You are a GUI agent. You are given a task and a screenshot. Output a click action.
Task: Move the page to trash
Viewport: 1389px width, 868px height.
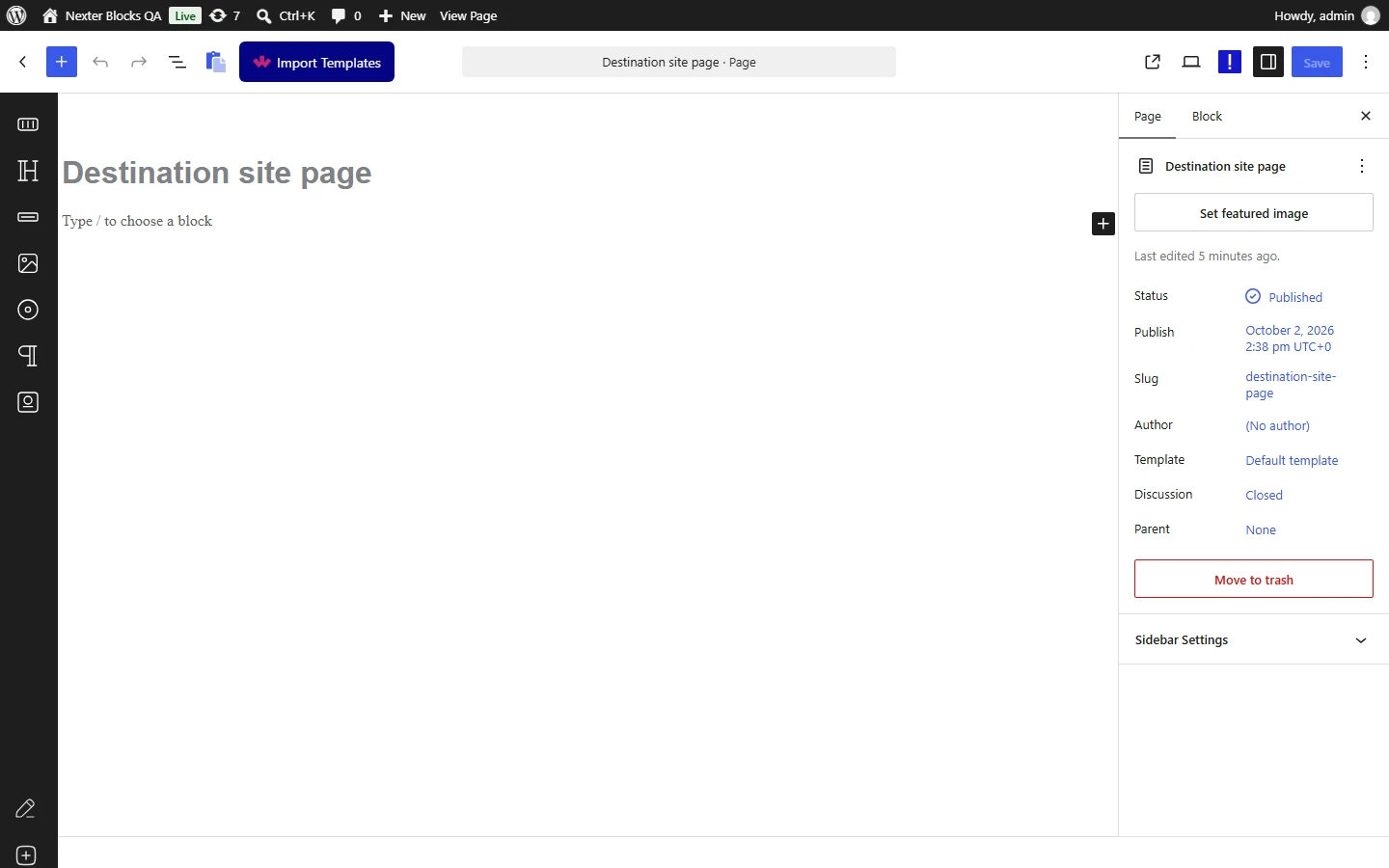[1254, 579]
